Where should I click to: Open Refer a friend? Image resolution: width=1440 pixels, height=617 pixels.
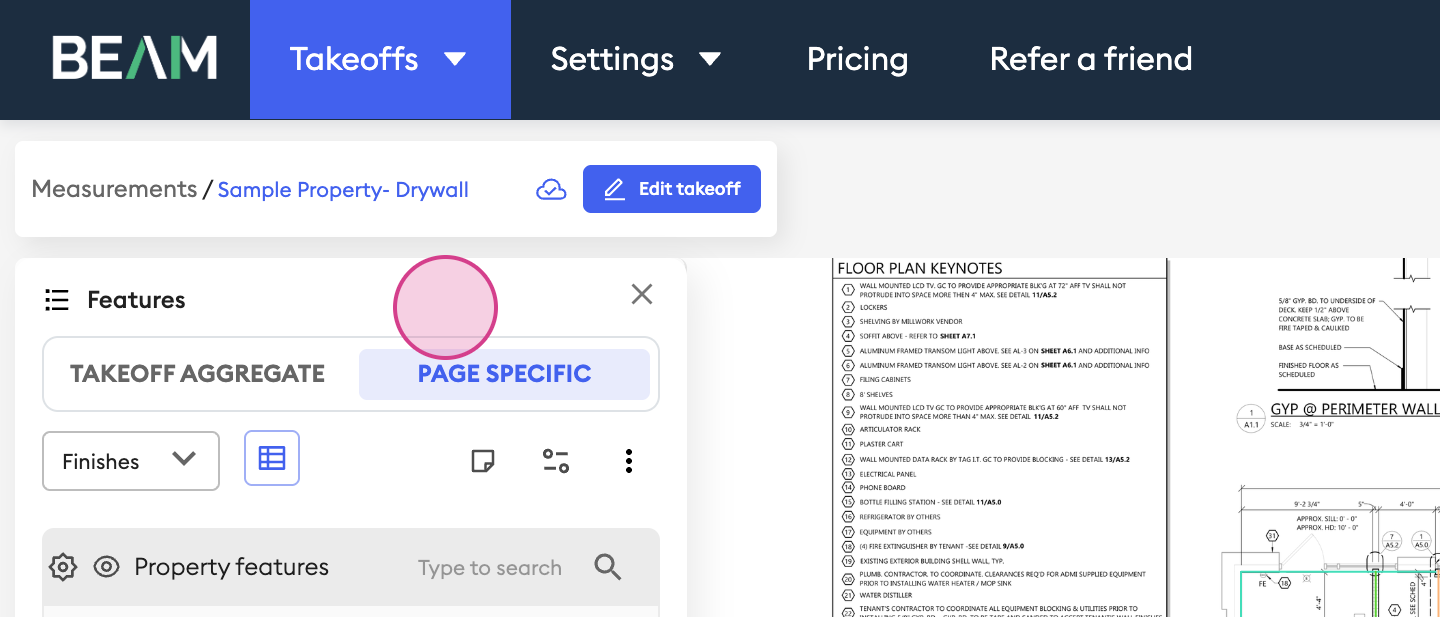(1091, 59)
